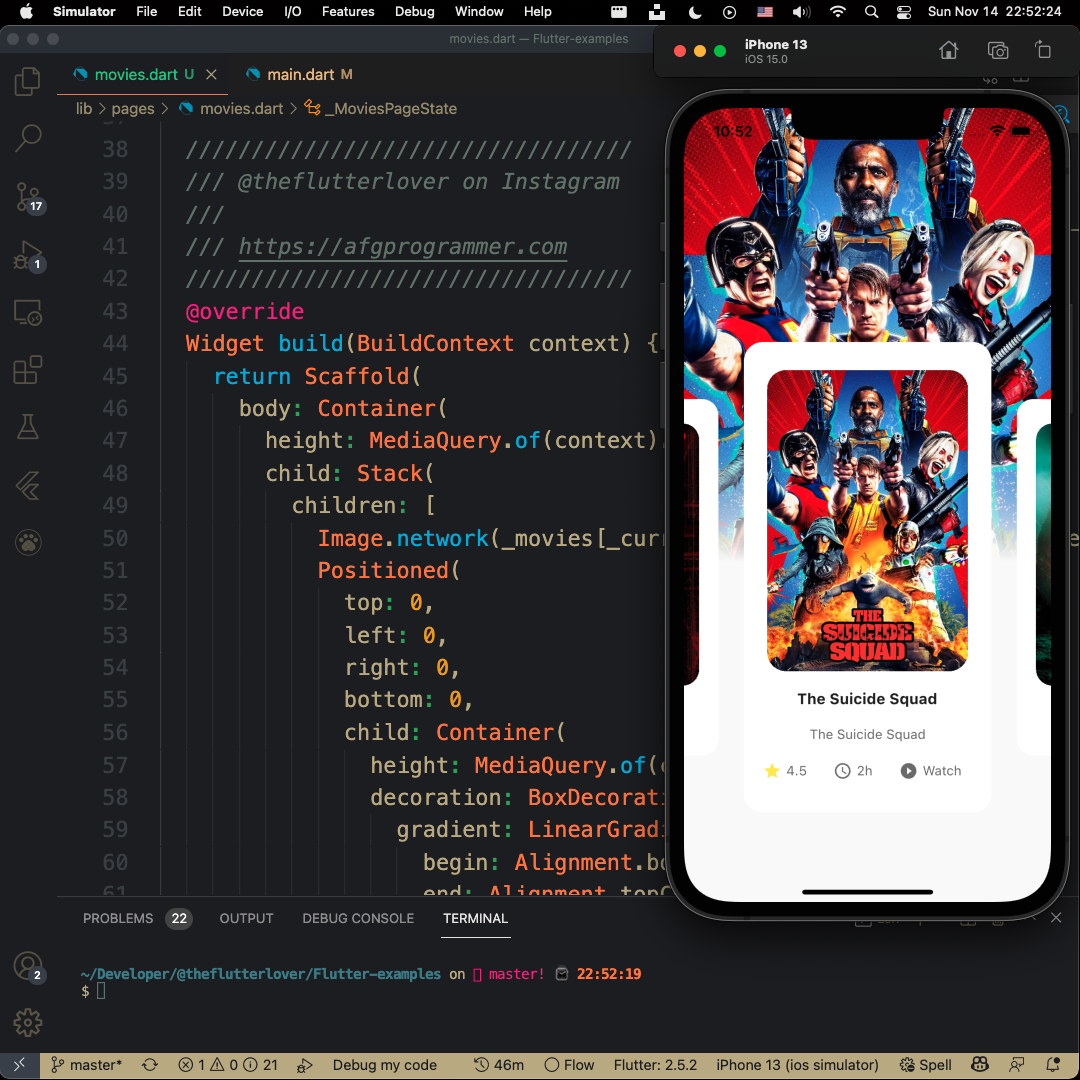Screen dimensions: 1080x1080
Task: Switch to the DEBUG CONSOLE tab
Action: pos(358,918)
